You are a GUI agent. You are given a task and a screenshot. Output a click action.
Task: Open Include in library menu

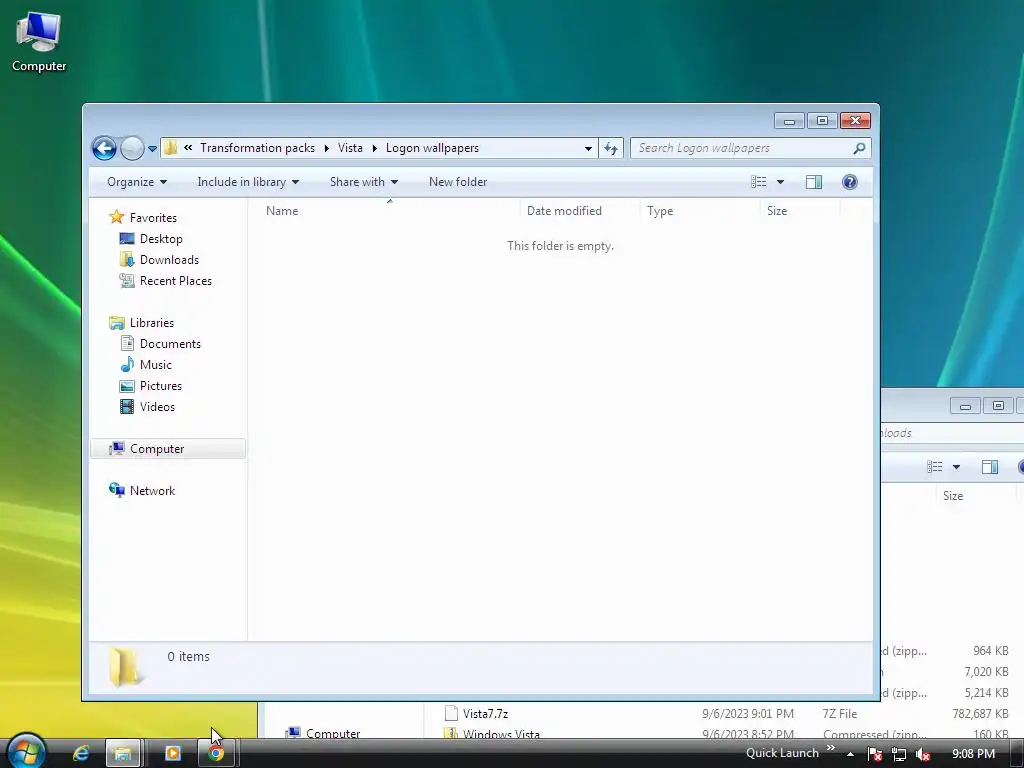coord(248,182)
